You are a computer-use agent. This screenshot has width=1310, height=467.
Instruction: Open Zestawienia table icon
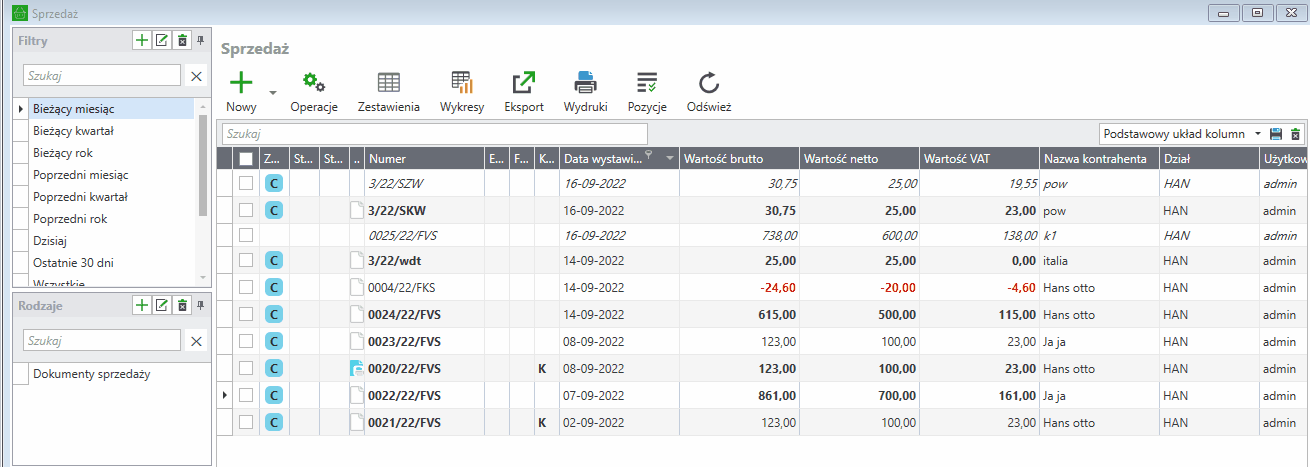(x=388, y=83)
